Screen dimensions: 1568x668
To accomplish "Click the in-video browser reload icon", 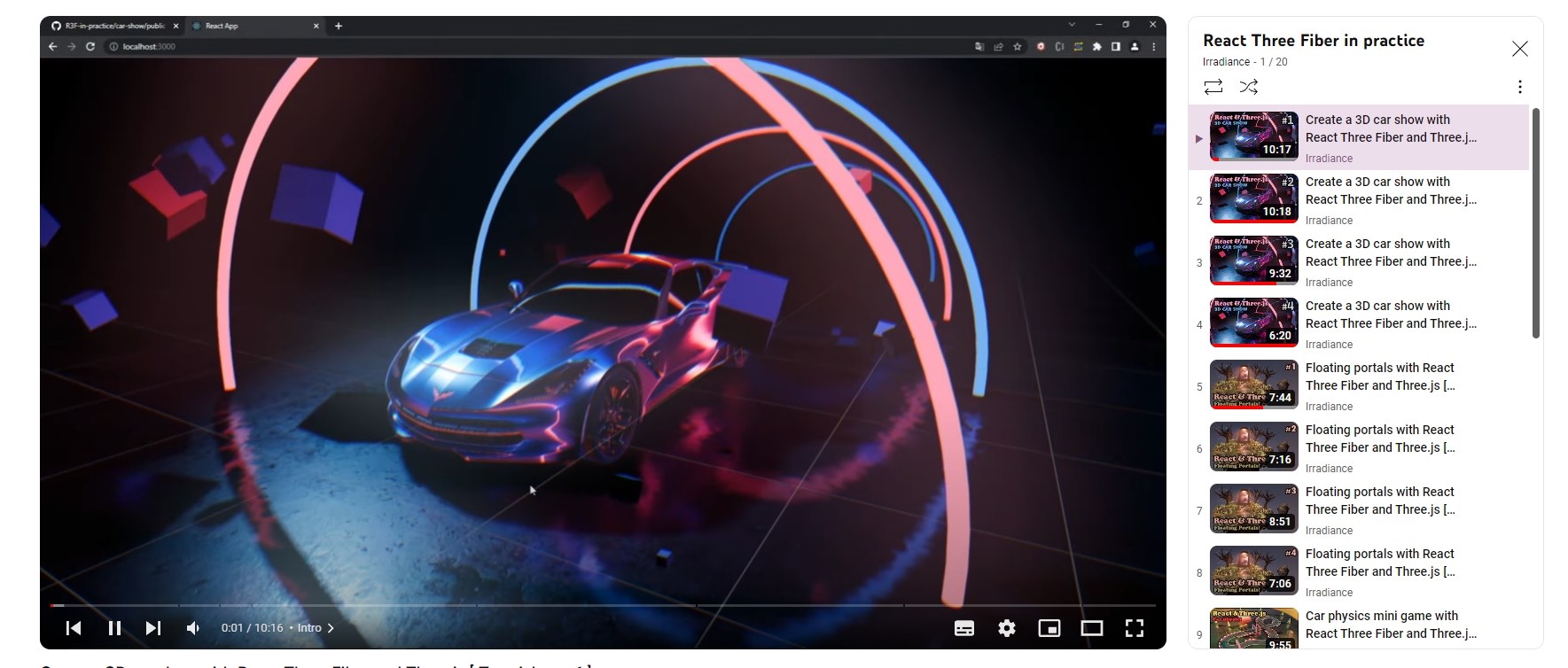I will tap(90, 46).
